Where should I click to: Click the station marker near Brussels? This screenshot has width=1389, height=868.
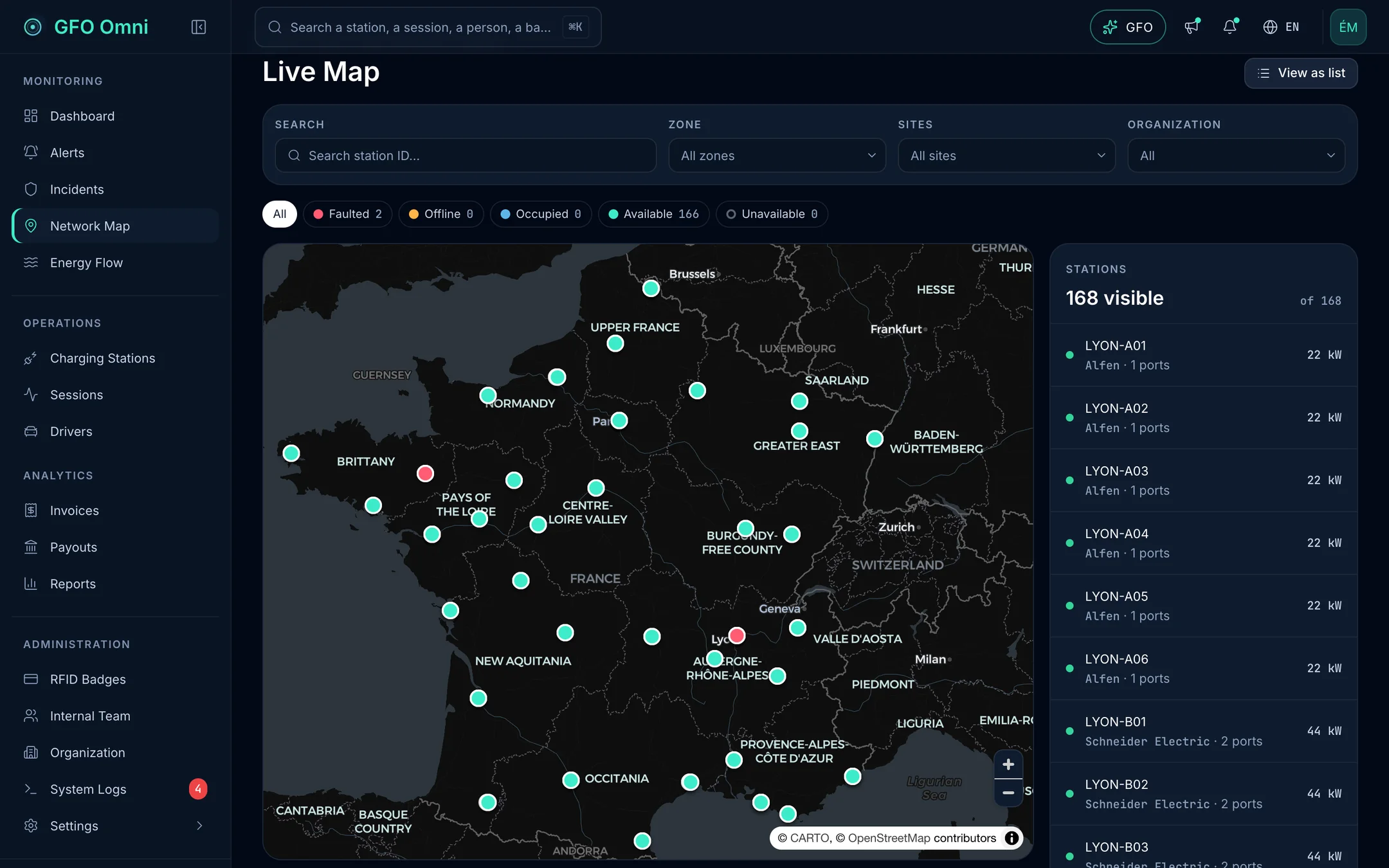(x=651, y=288)
